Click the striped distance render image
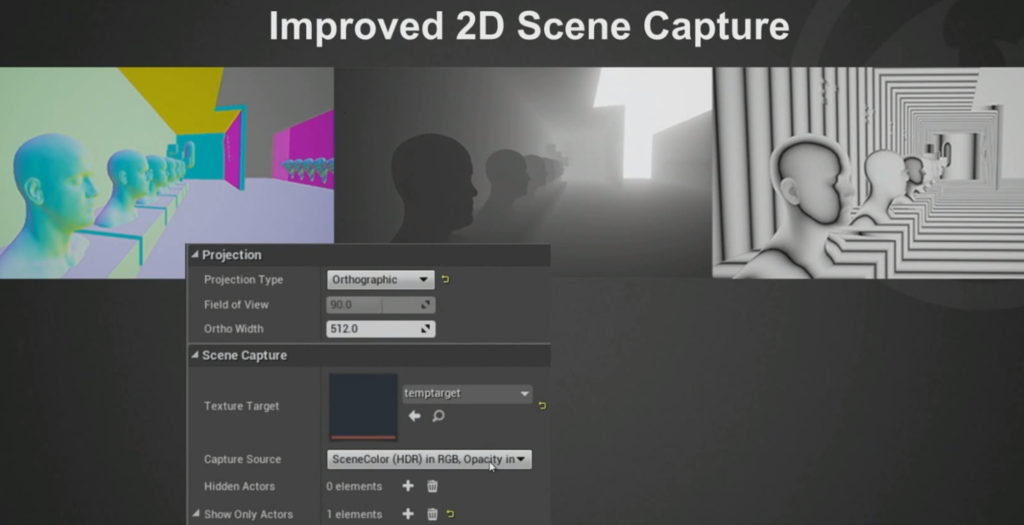 (868, 172)
